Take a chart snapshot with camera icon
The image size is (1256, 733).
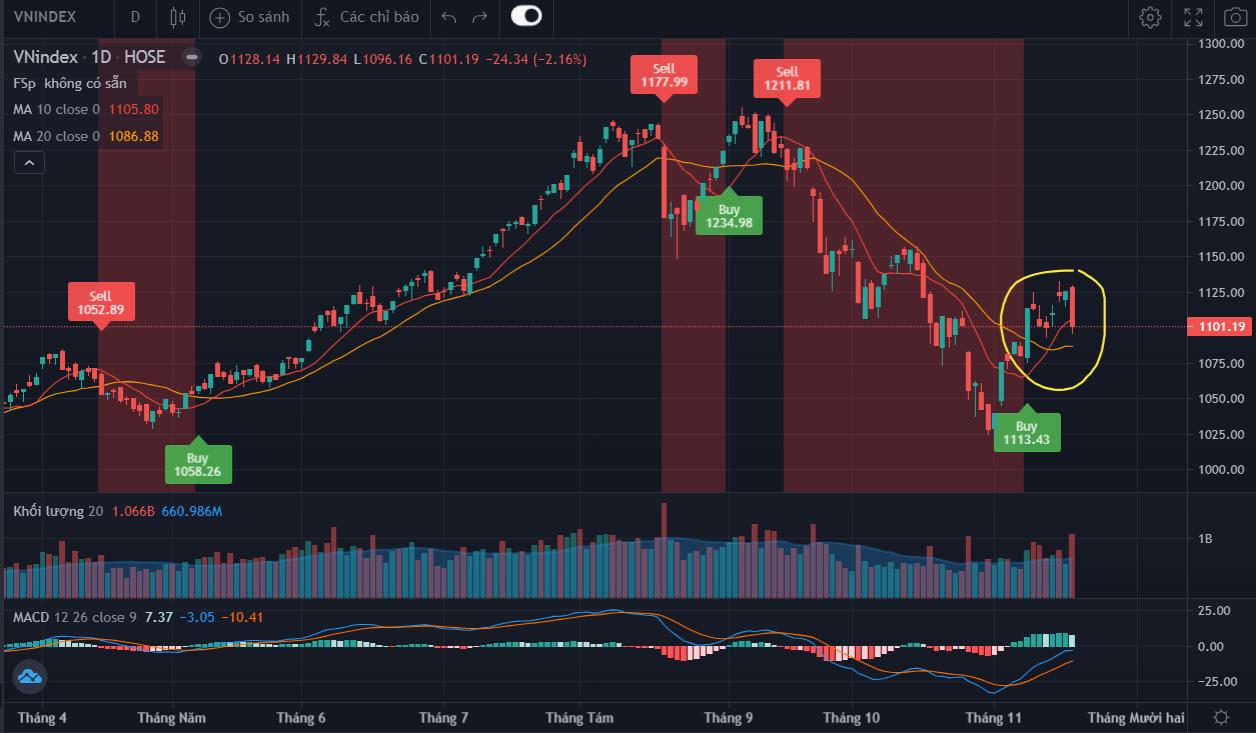(x=1233, y=17)
